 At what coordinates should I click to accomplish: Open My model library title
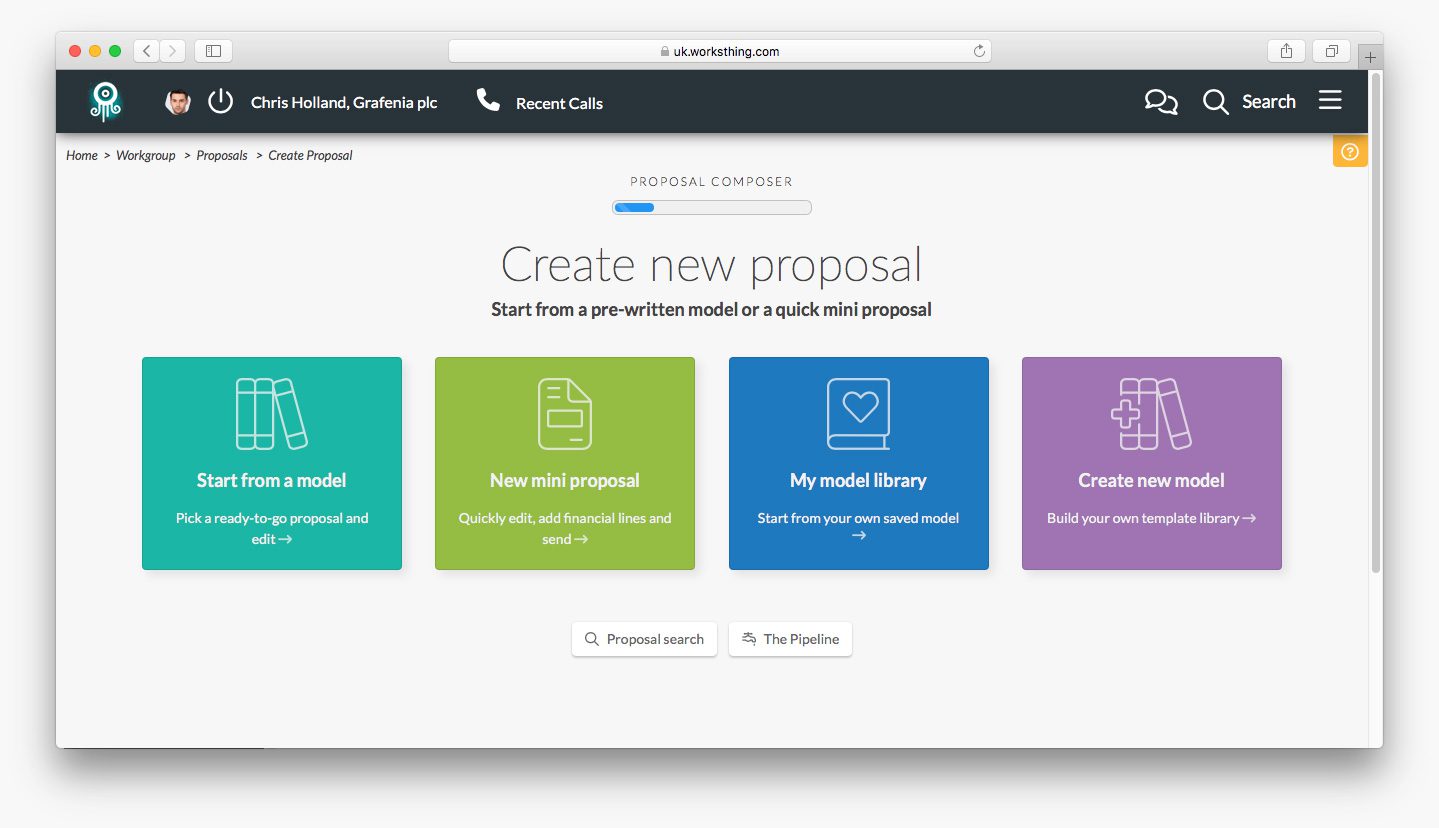pos(858,480)
